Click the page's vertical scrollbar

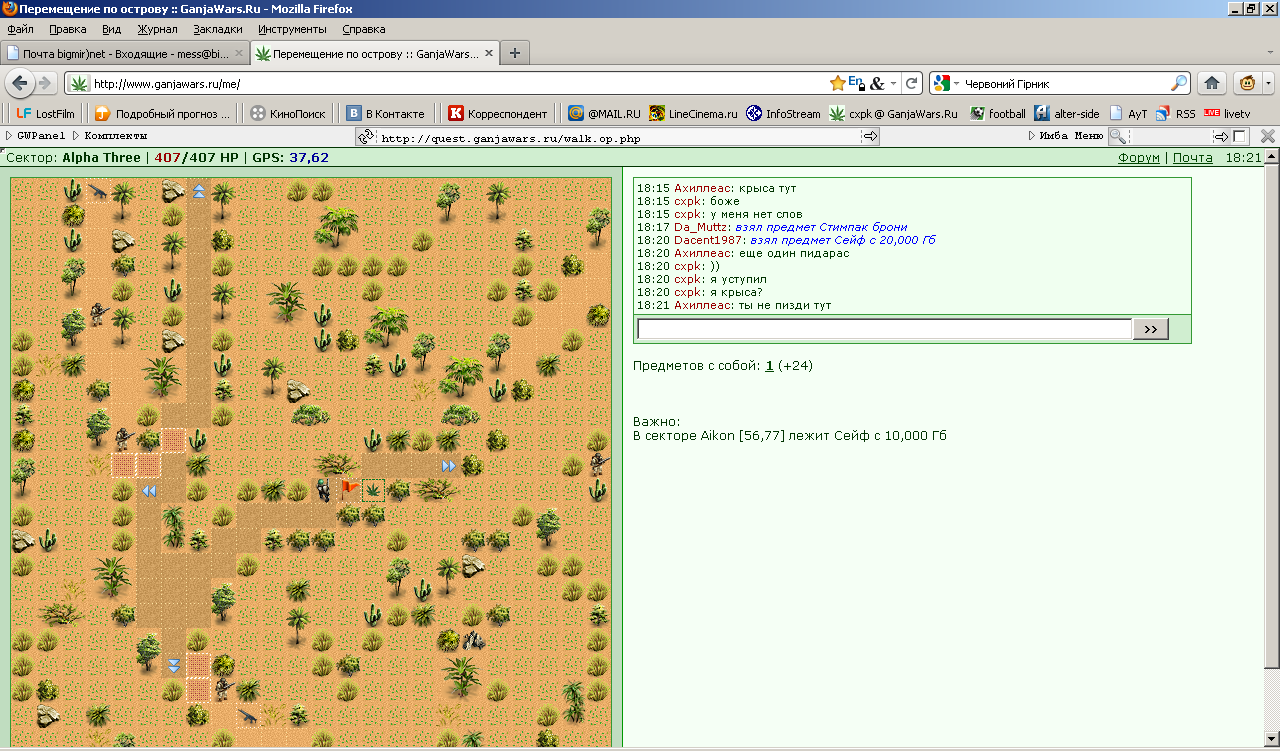tap(1270, 400)
